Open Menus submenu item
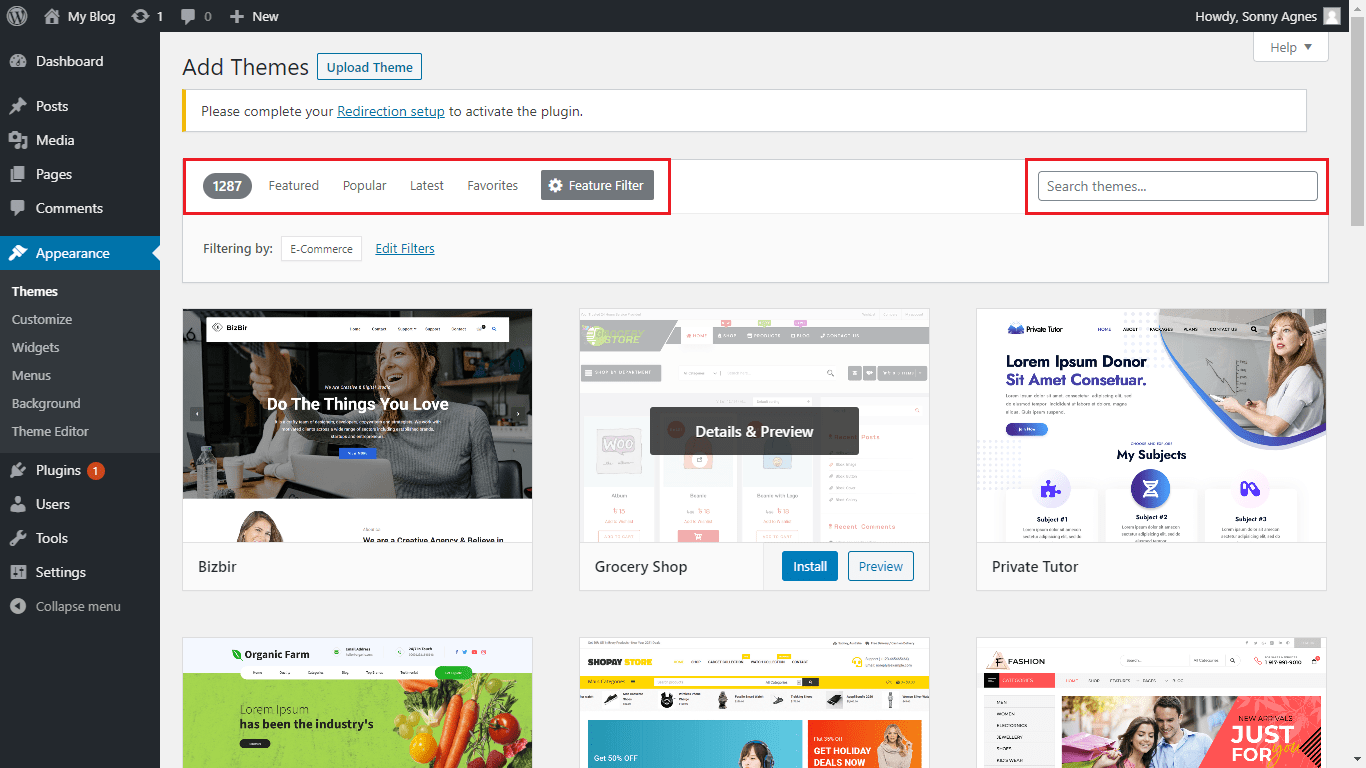 pos(31,375)
